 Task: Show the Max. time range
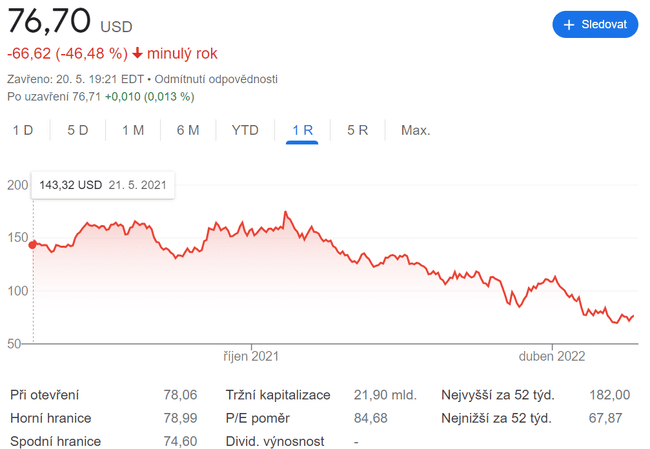tap(415, 130)
